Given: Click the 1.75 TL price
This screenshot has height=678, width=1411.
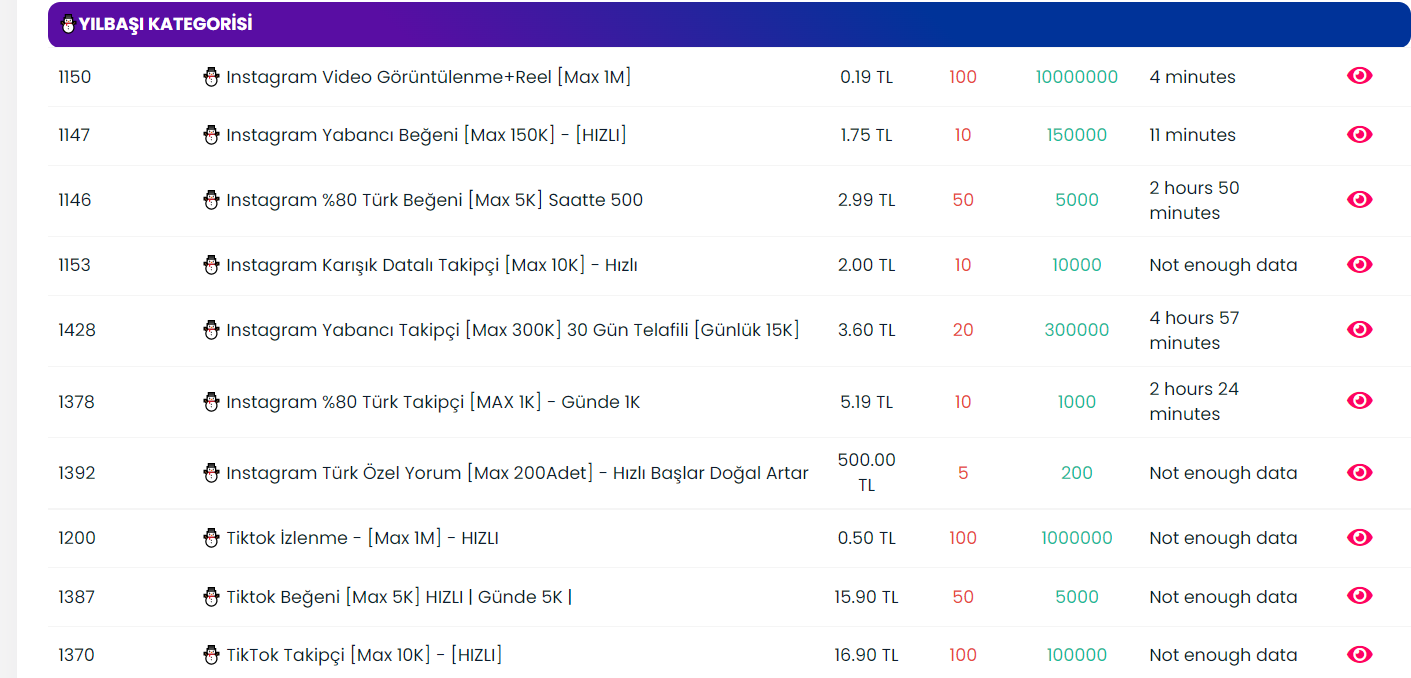Looking at the screenshot, I should (866, 135).
